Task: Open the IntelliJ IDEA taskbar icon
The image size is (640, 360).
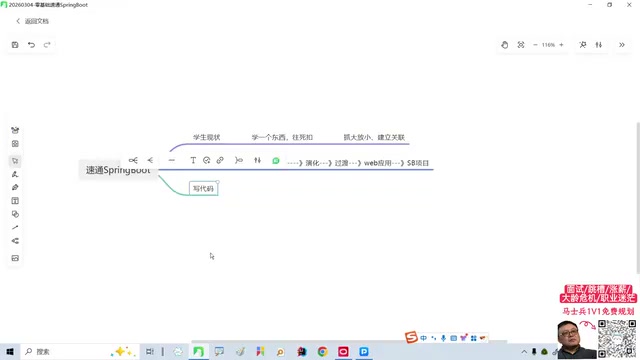Action: 302,351
